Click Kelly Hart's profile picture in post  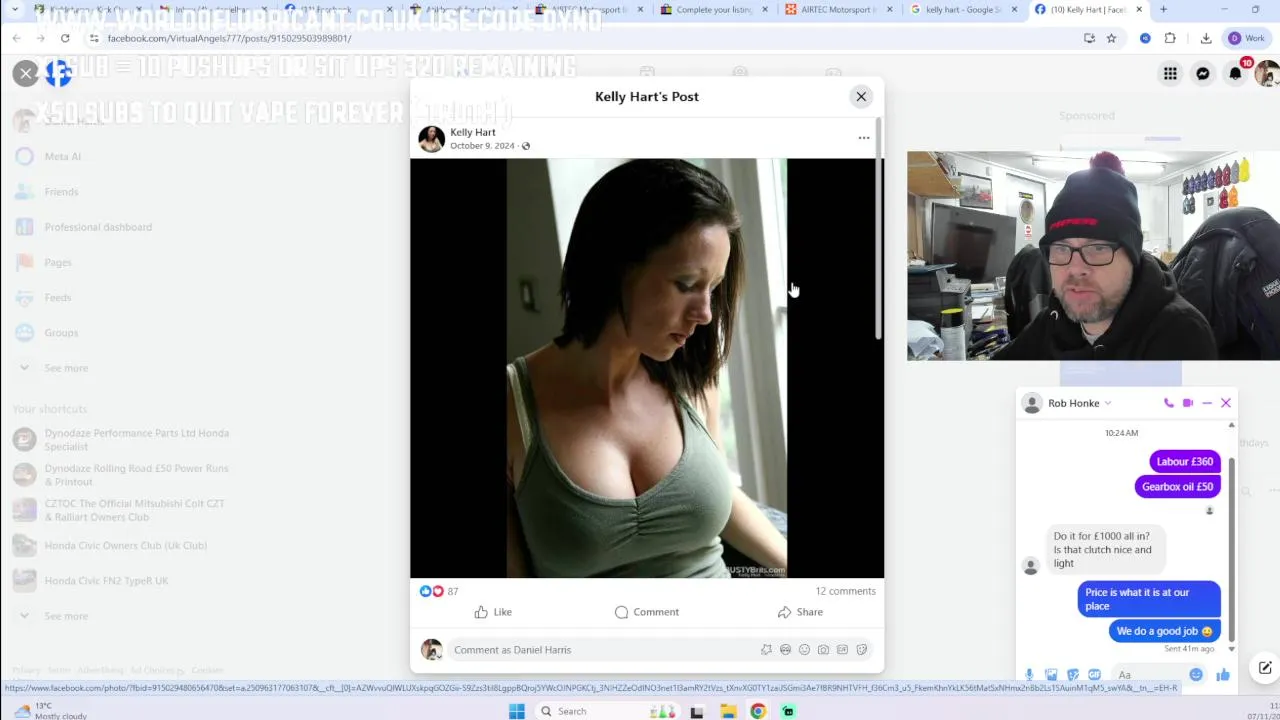tap(431, 139)
